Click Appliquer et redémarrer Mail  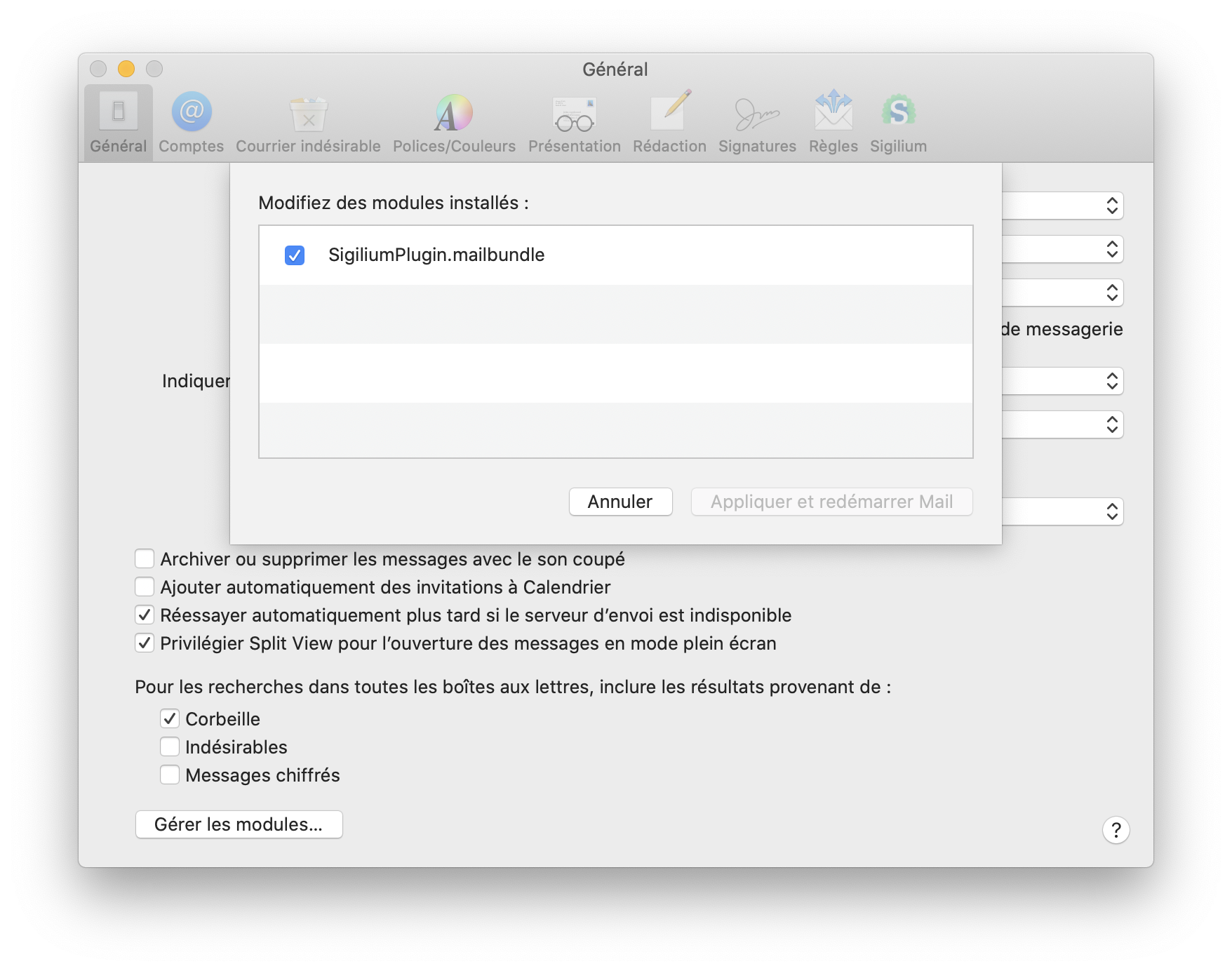click(831, 502)
